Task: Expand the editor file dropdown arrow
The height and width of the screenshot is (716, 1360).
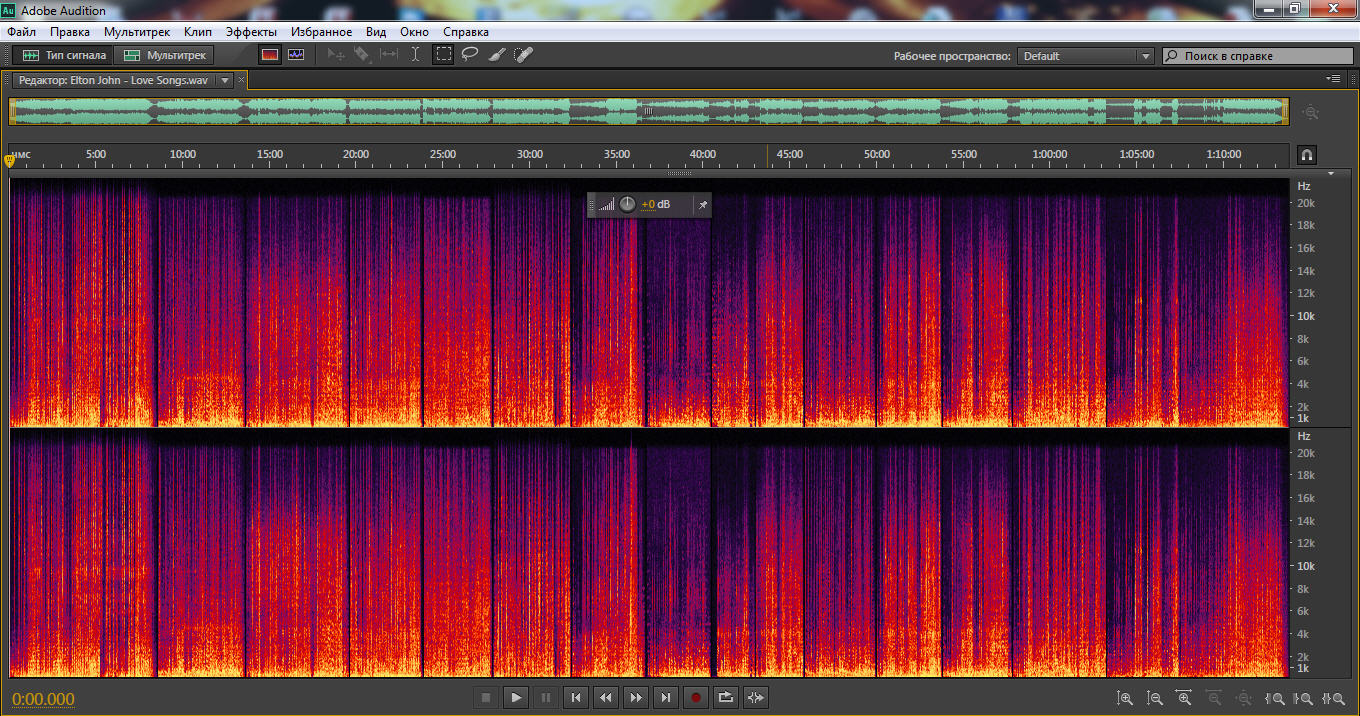Action: pos(224,80)
